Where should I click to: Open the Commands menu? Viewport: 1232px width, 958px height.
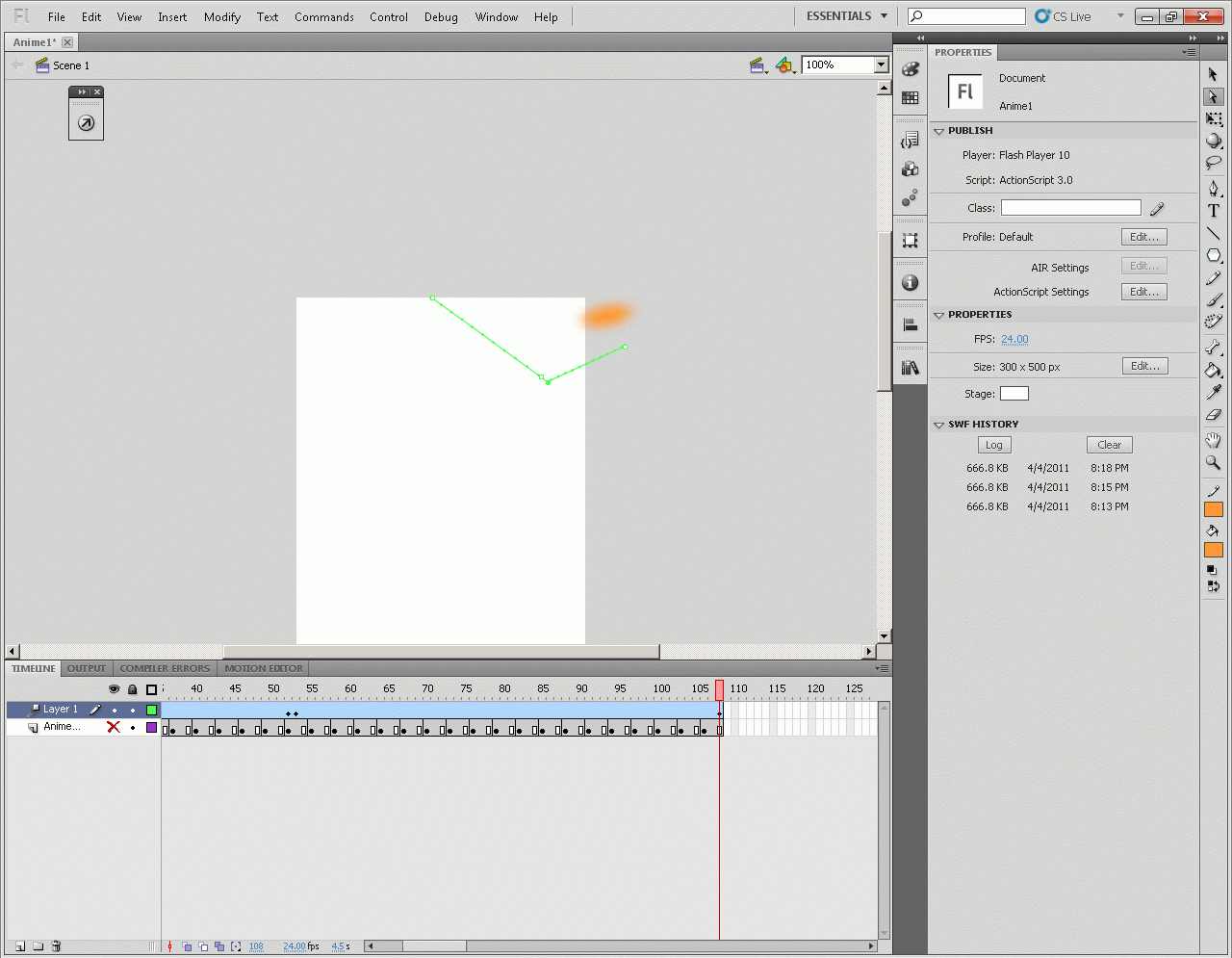[324, 17]
